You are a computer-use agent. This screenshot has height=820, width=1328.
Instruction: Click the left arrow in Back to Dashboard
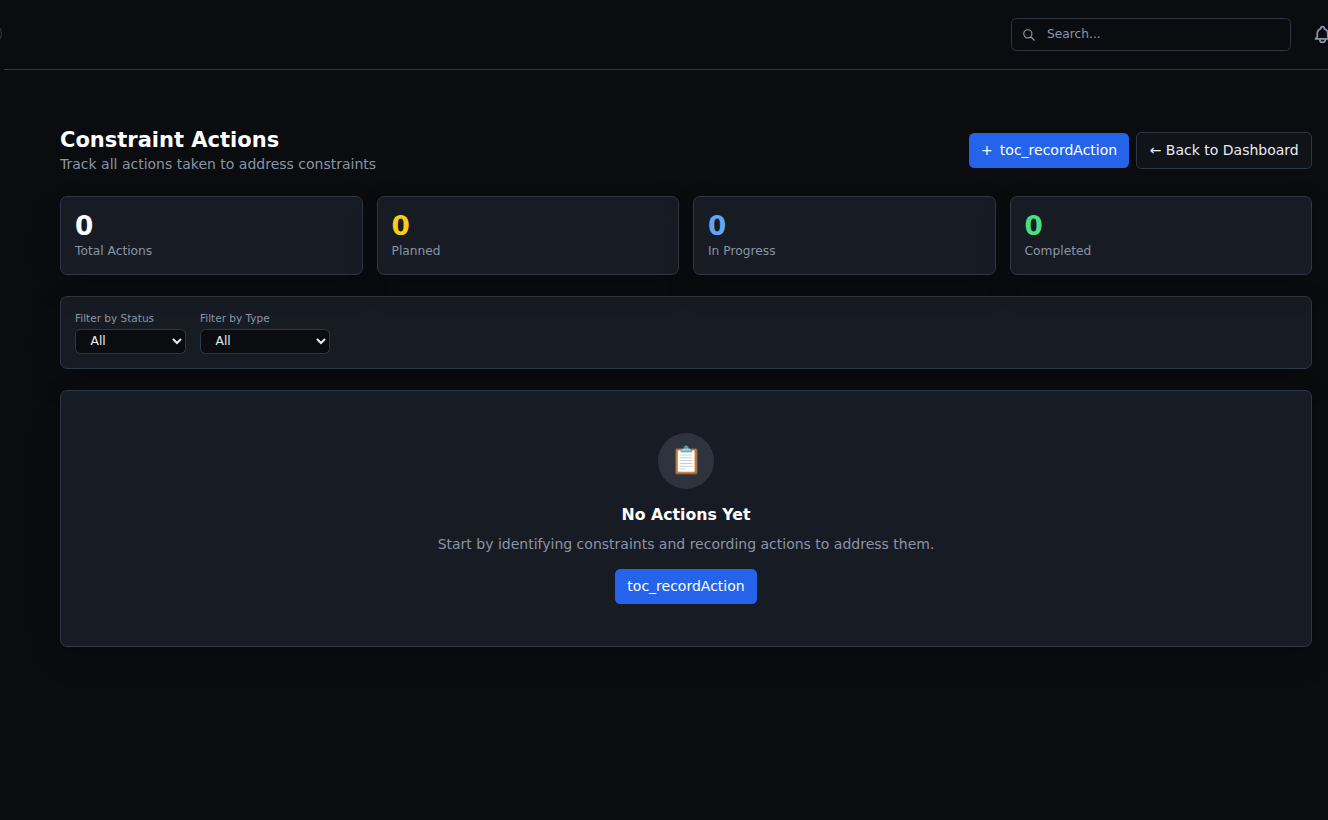[1155, 151]
